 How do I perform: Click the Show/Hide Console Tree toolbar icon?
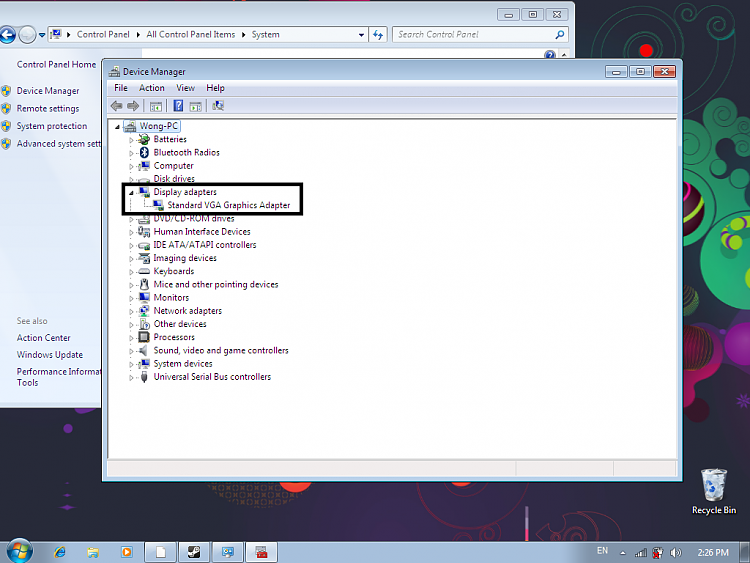[x=155, y=106]
